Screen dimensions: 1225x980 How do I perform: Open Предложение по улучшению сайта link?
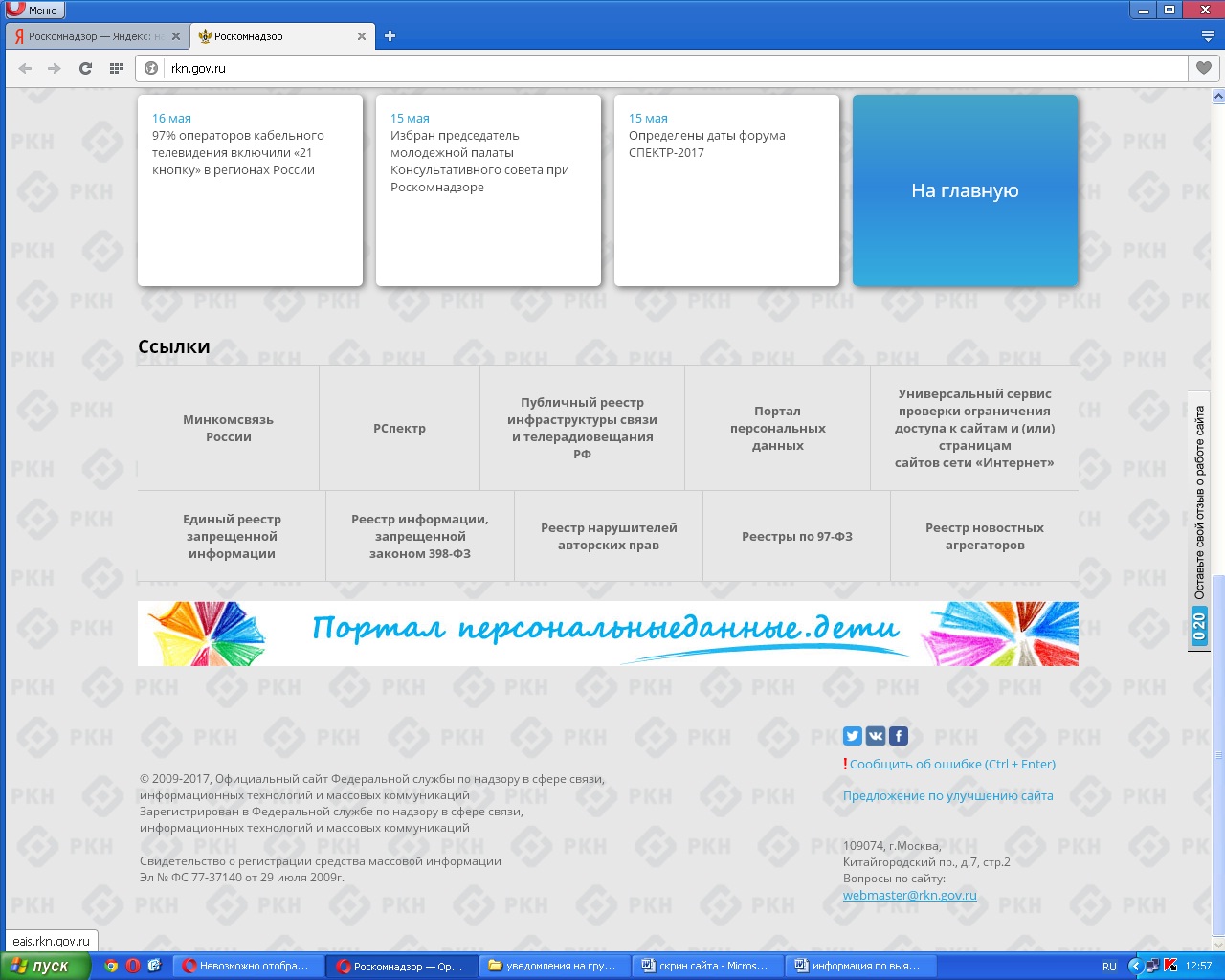coord(947,795)
